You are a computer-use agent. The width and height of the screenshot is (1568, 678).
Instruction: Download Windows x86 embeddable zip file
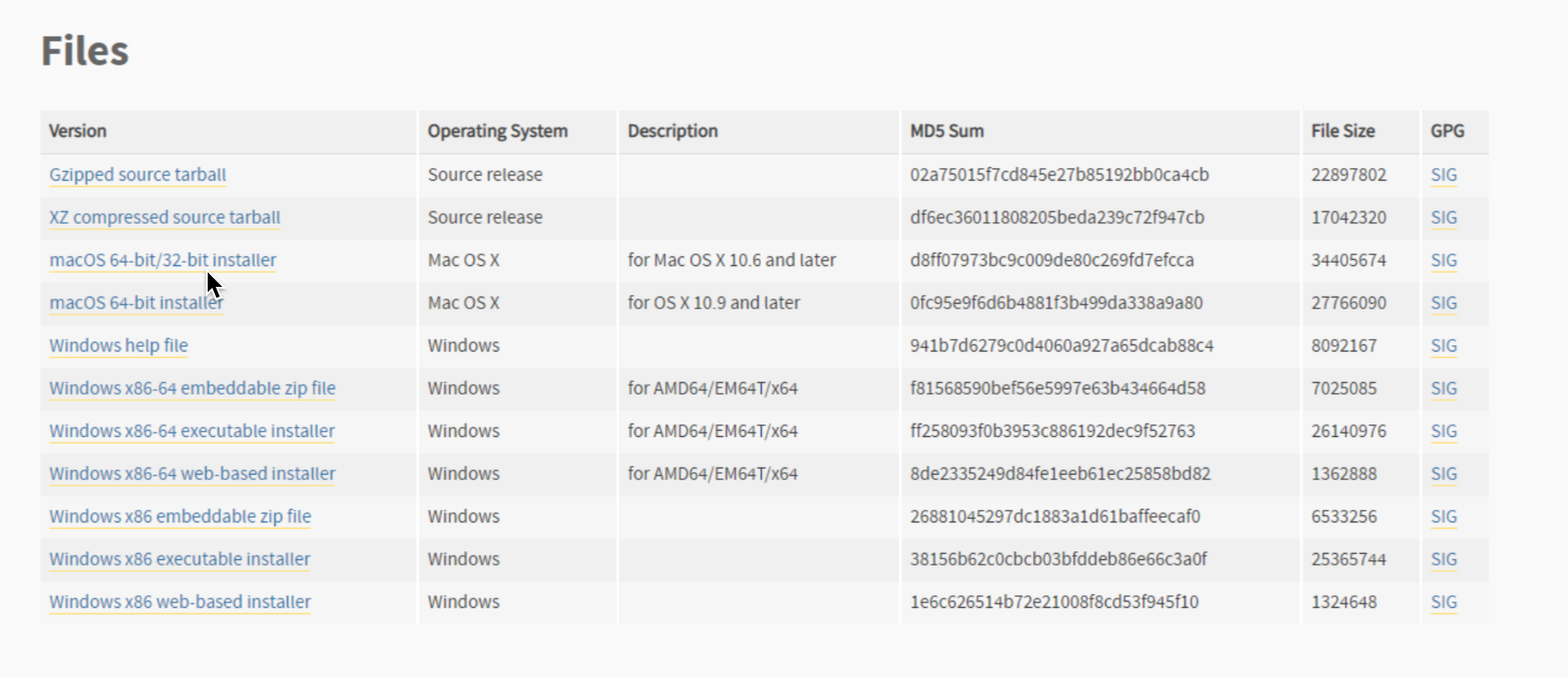(x=180, y=516)
